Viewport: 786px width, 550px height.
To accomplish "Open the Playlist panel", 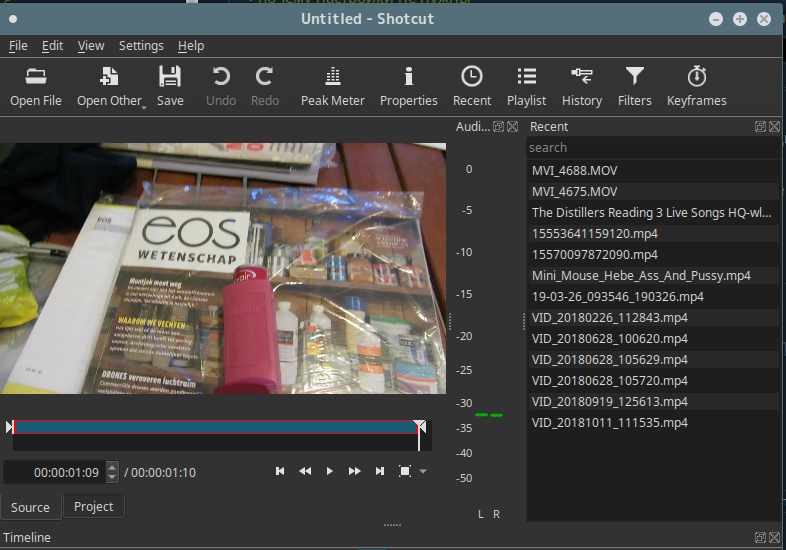I will point(526,86).
